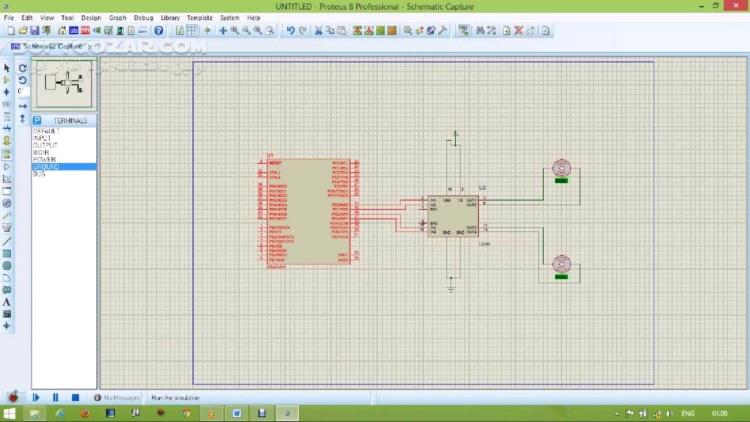Click the ground terminal symbol in schematic

[451, 289]
